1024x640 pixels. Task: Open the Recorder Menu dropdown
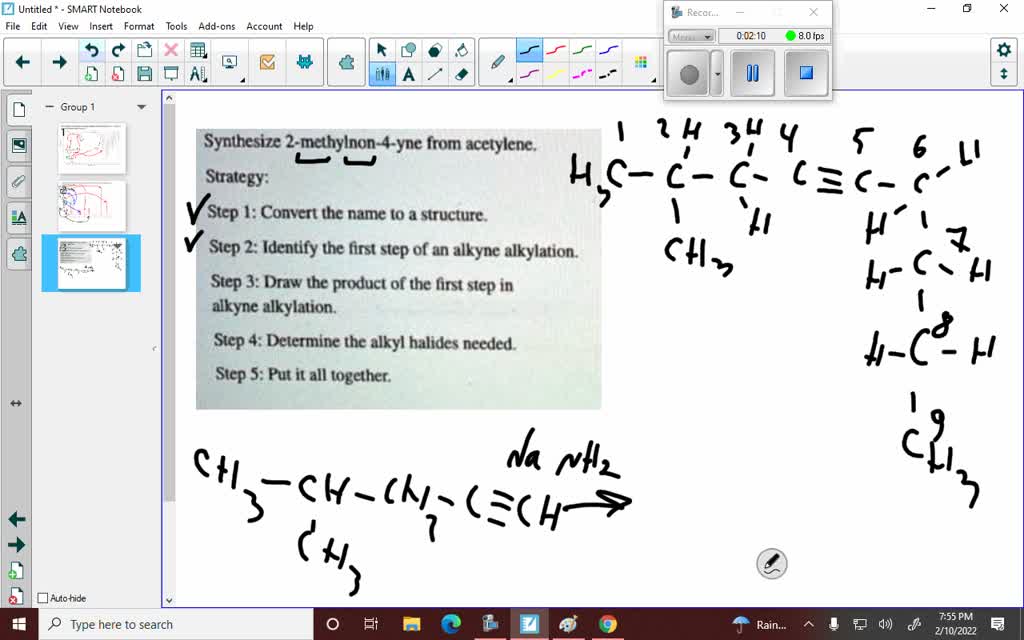pyautogui.click(x=692, y=36)
